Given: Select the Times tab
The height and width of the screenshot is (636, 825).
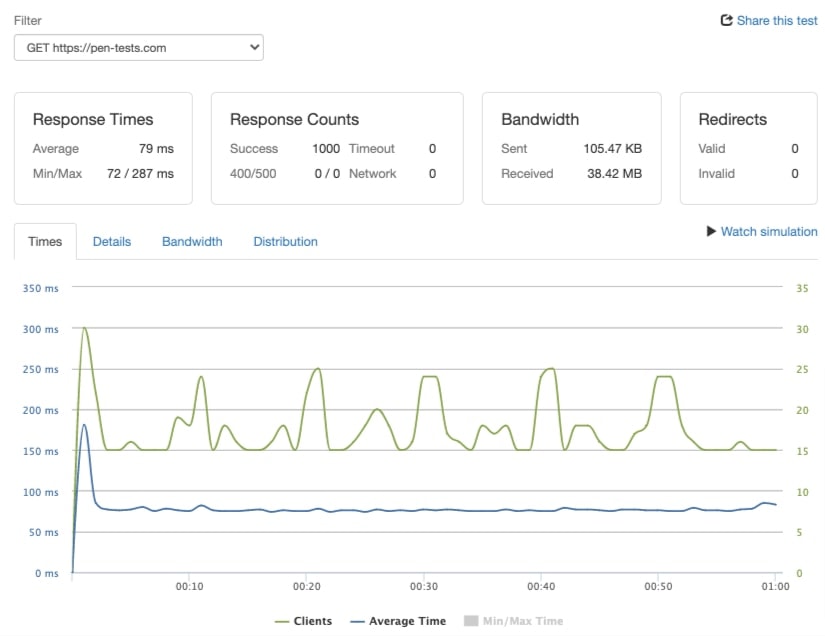Looking at the screenshot, I should (45, 241).
